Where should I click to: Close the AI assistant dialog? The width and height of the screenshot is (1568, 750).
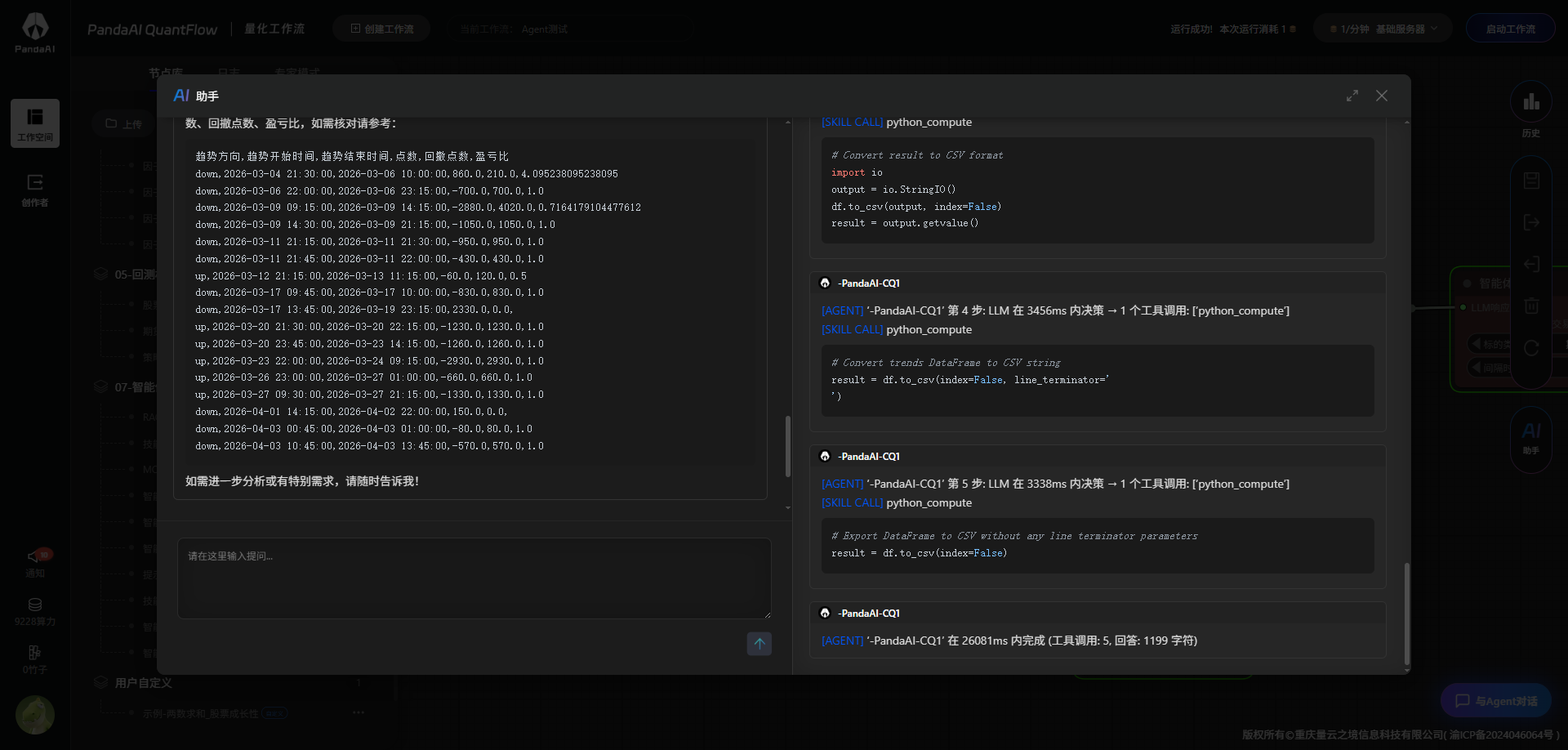pos(1381,96)
